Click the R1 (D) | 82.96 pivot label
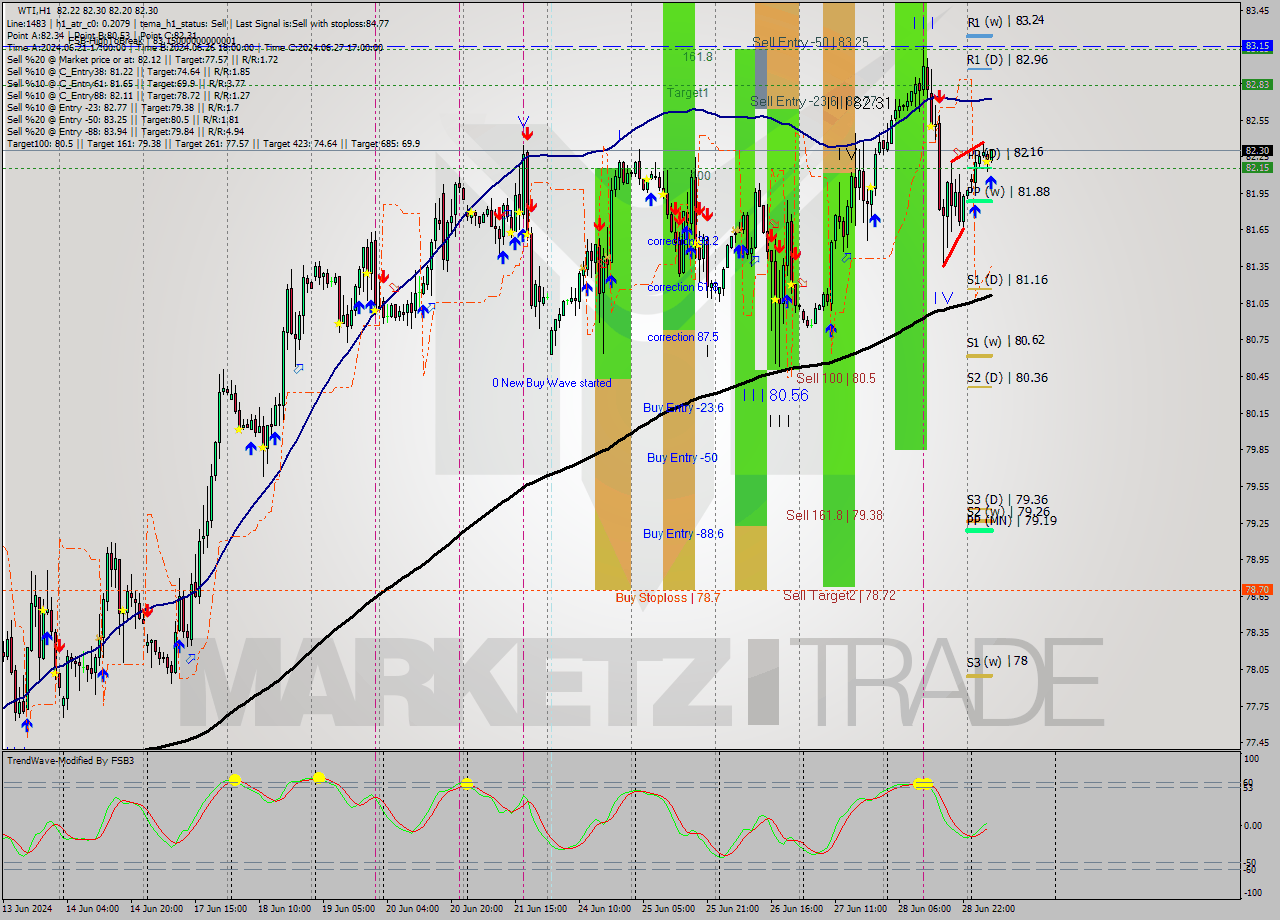Image resolution: width=1280 pixels, height=920 pixels. coord(1007,60)
